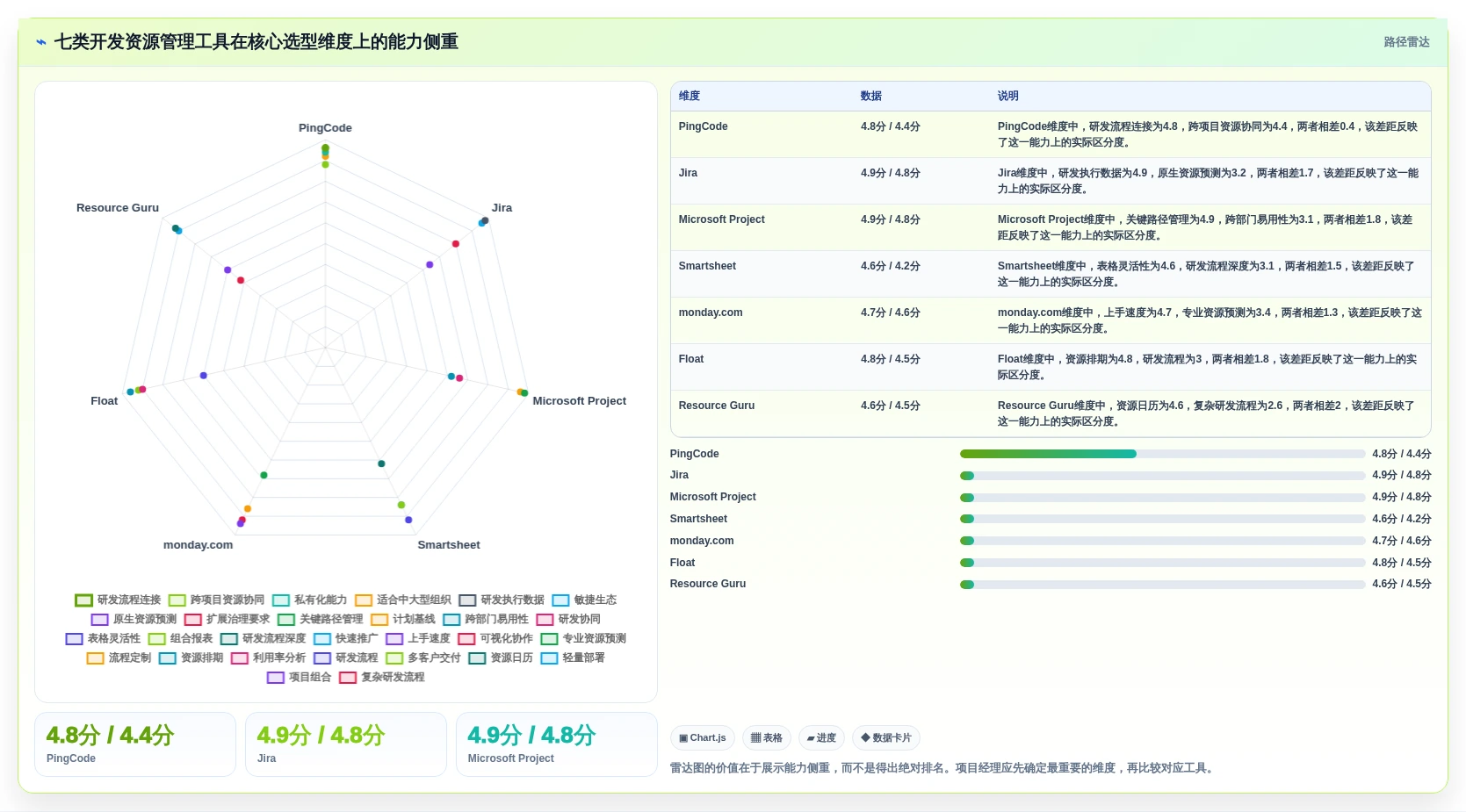This screenshot has height=812, width=1466.
Task: Toggle the 流程定制 legend item
Action: [x=119, y=658]
